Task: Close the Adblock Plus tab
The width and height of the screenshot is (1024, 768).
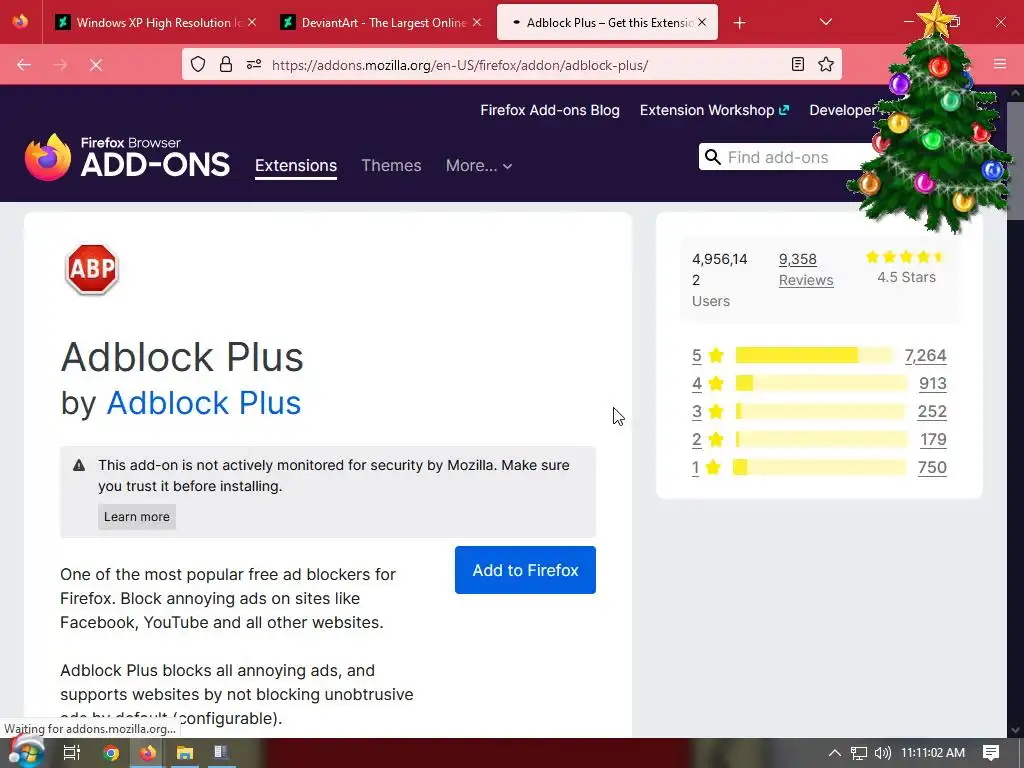Action: pyautogui.click(x=702, y=22)
